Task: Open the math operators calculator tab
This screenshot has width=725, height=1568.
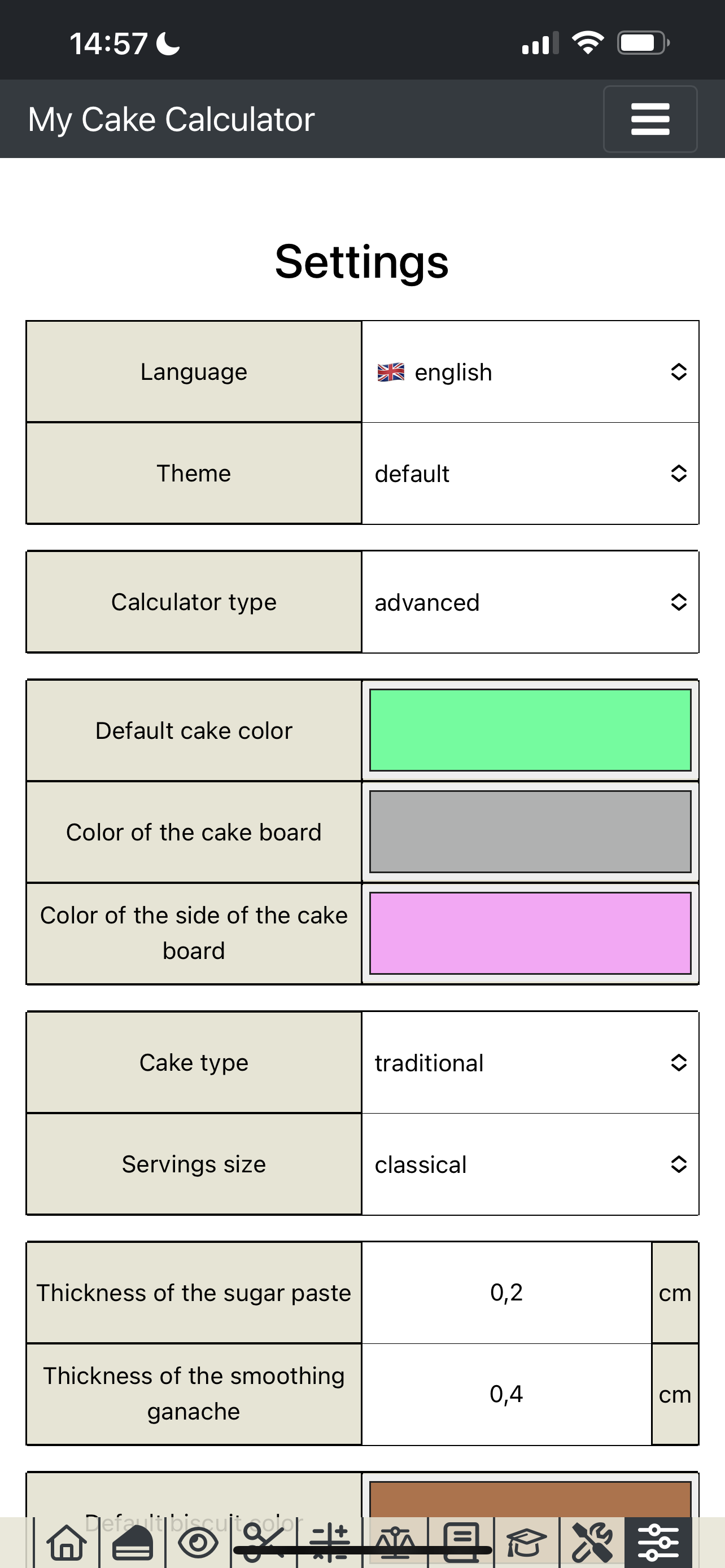Action: [330, 1543]
